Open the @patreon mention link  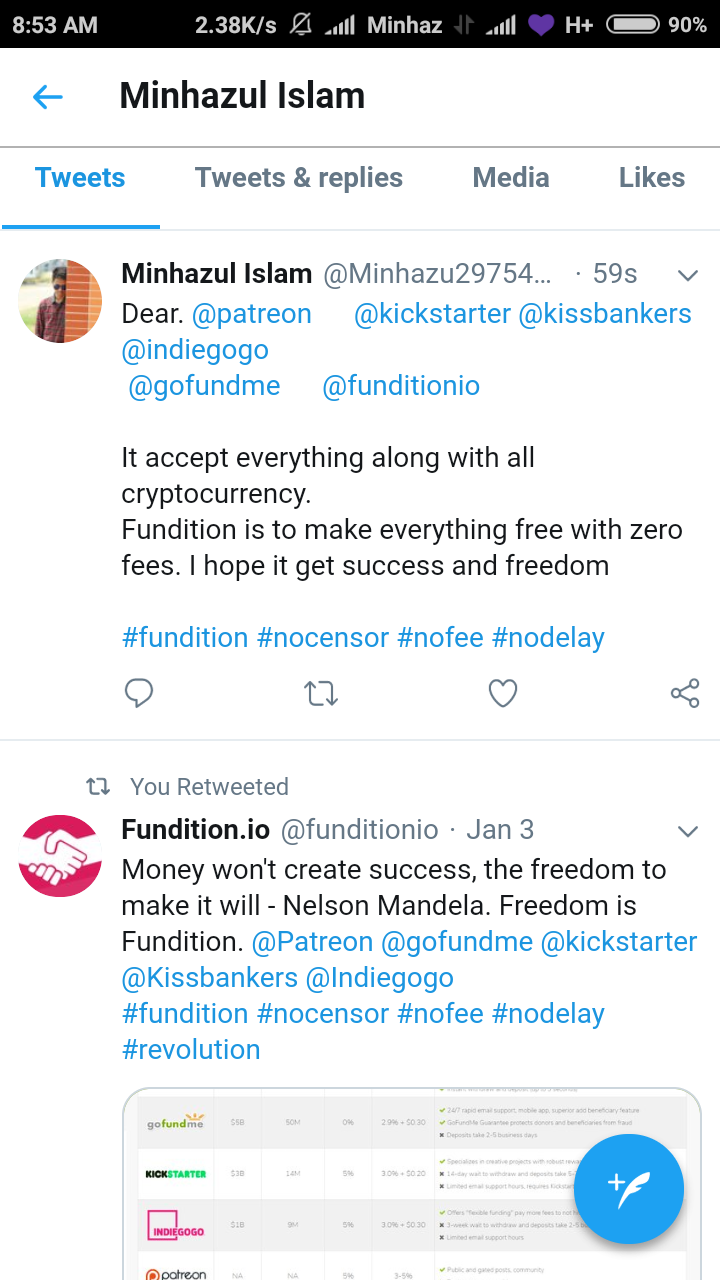pyautogui.click(x=251, y=314)
